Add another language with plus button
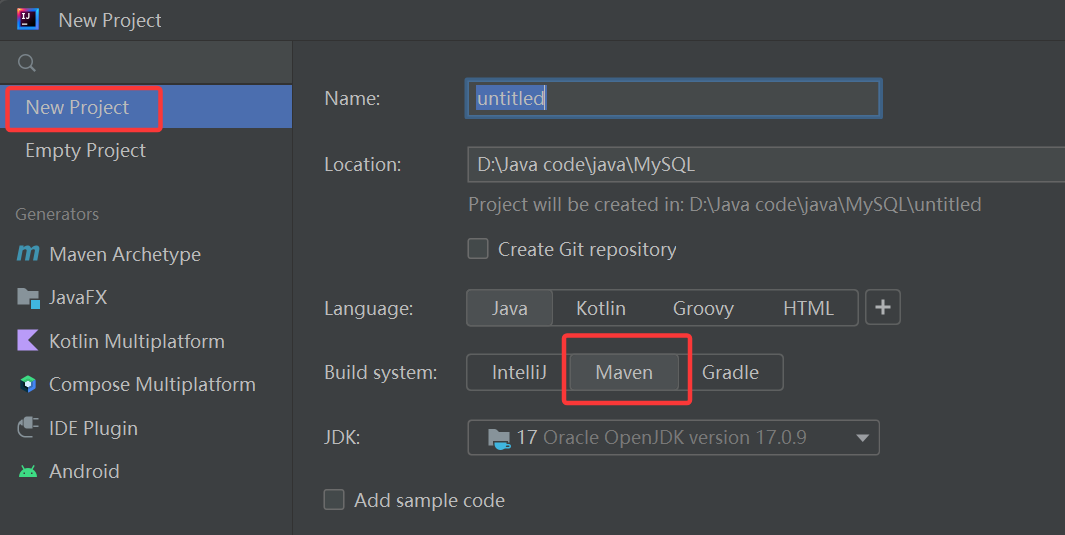Screen dimensions: 1065x535 click(882, 308)
